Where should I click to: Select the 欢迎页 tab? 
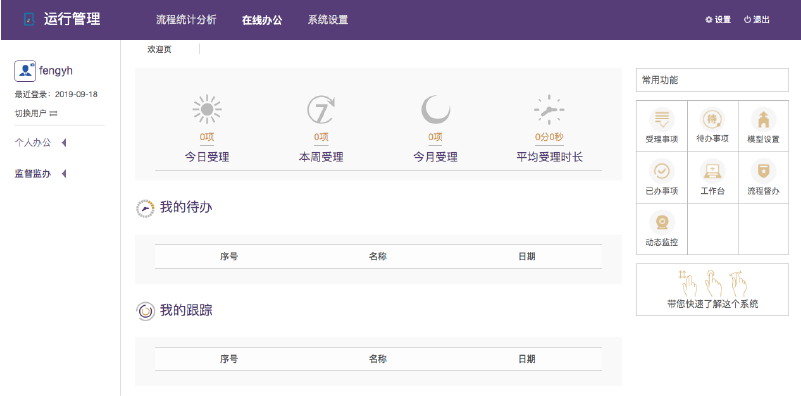tap(159, 50)
